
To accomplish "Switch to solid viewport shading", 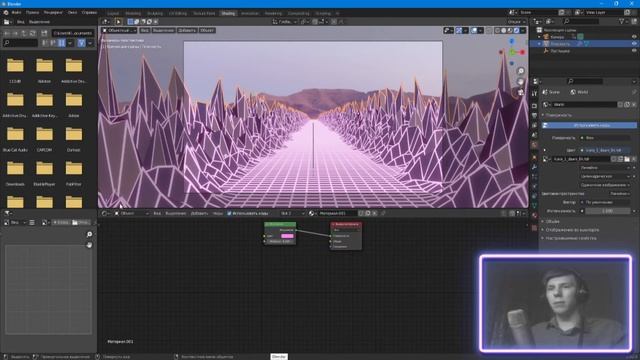I will 504,30.
